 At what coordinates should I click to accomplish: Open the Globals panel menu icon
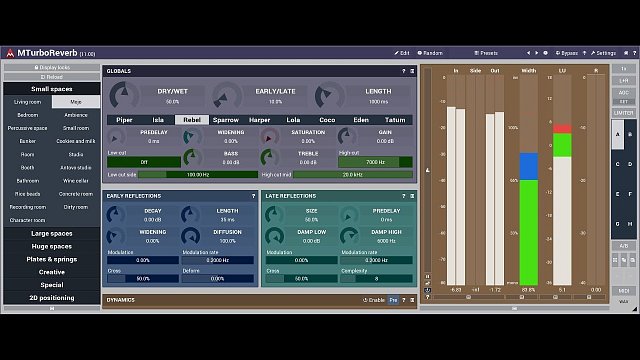click(412, 71)
